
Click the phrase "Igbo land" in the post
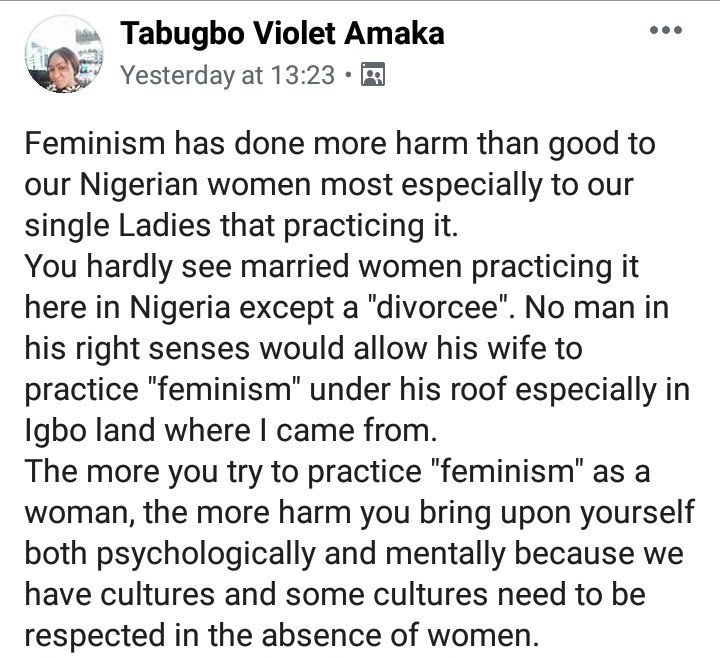click(x=90, y=430)
